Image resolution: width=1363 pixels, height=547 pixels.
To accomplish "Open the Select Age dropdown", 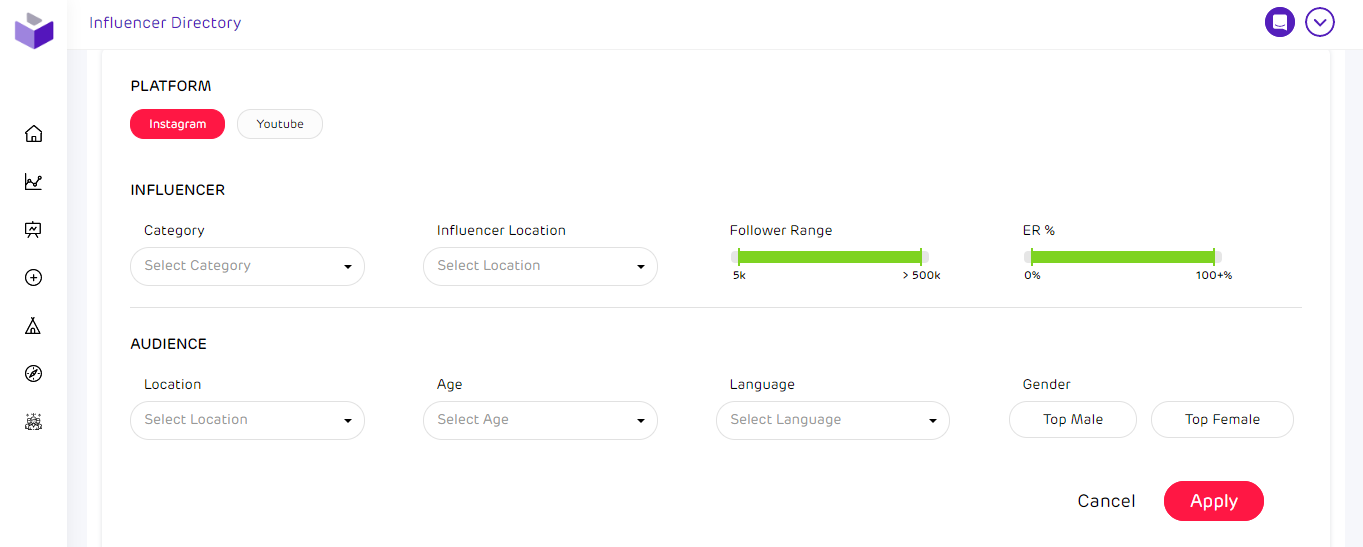I will pos(540,420).
